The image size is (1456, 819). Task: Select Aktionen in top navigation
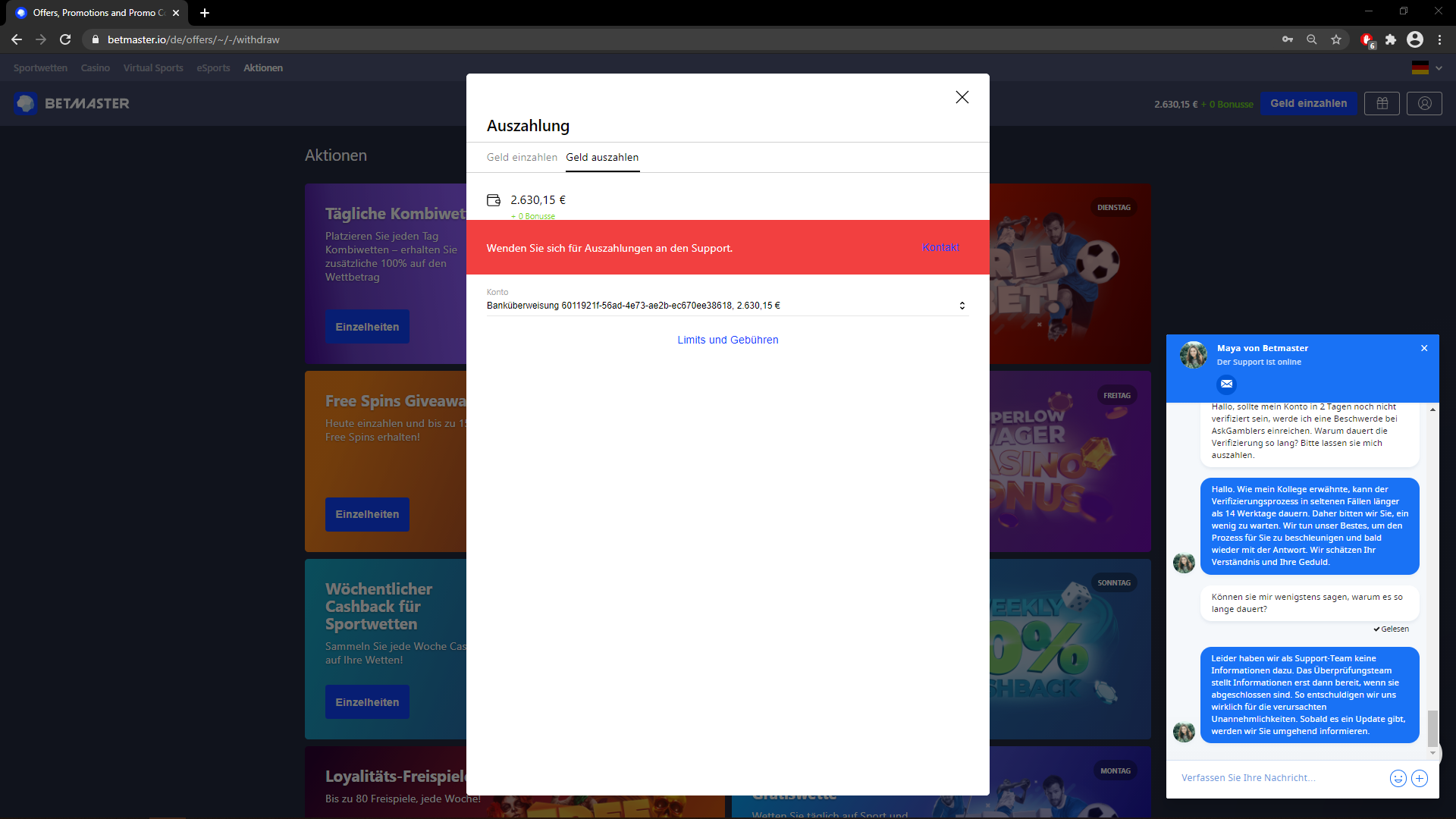[x=263, y=67]
